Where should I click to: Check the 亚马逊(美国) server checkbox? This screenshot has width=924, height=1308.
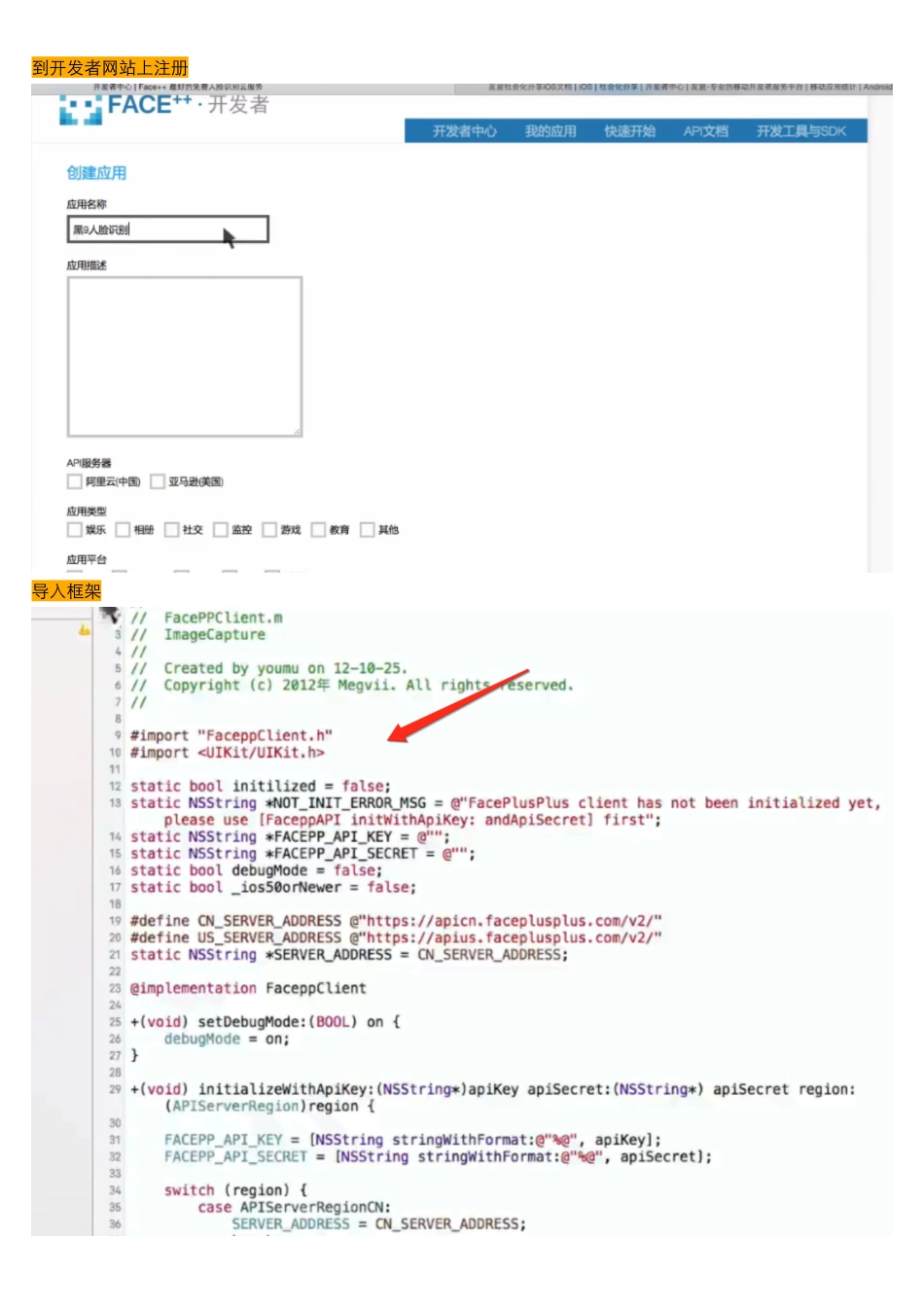point(158,481)
